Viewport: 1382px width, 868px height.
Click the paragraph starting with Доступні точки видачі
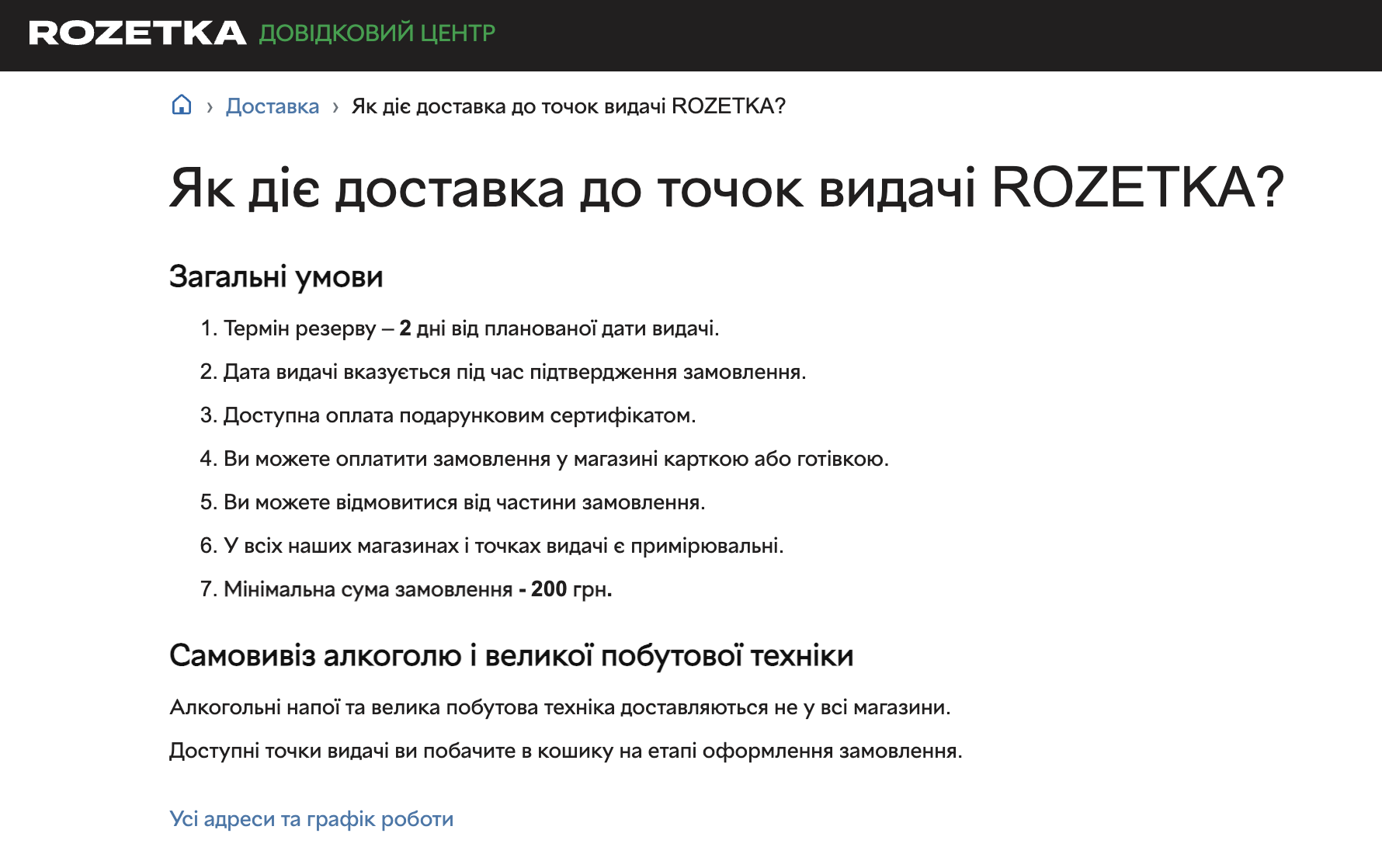(565, 751)
